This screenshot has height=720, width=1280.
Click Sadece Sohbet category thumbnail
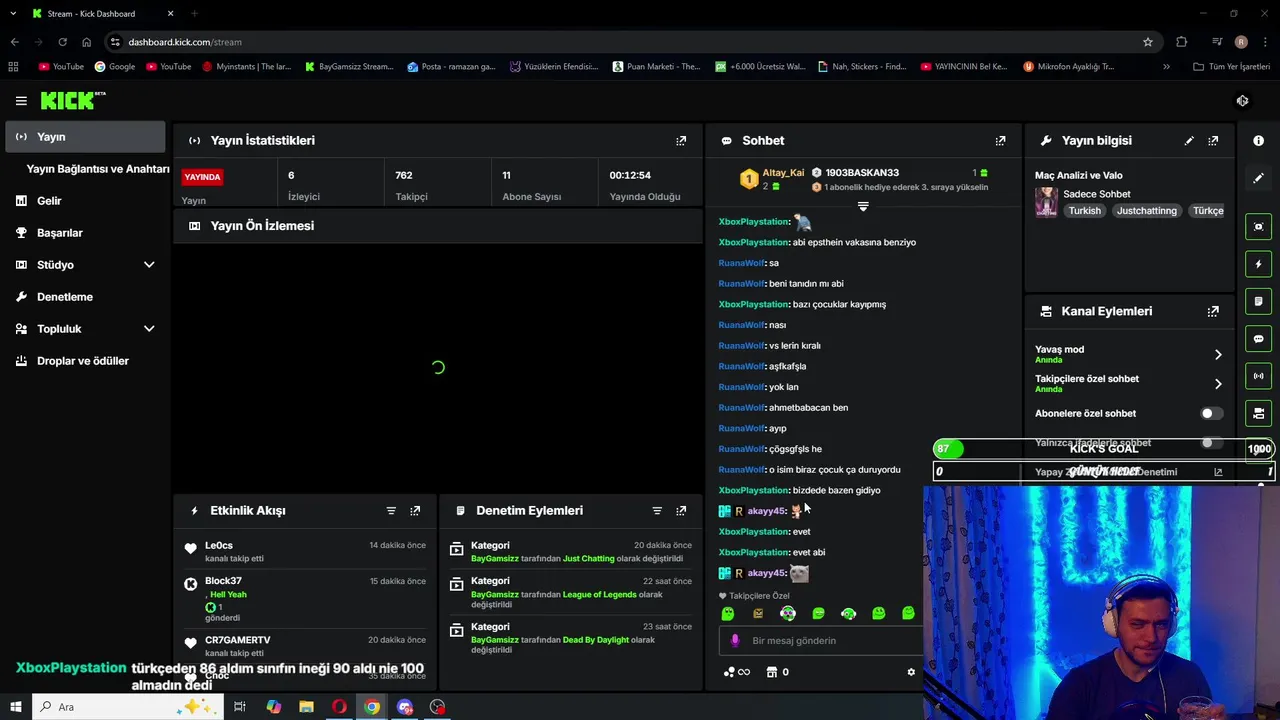[x=1046, y=202]
